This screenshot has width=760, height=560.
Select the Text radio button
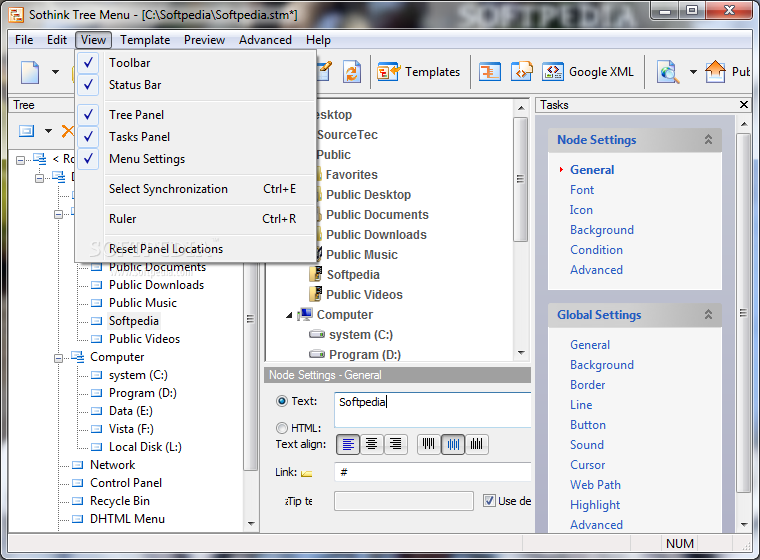click(282, 401)
